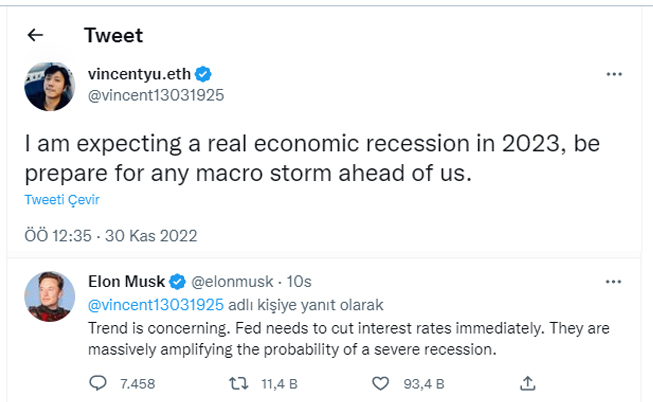Open the @vincent13031925 mention in the reply

[x=156, y=304]
